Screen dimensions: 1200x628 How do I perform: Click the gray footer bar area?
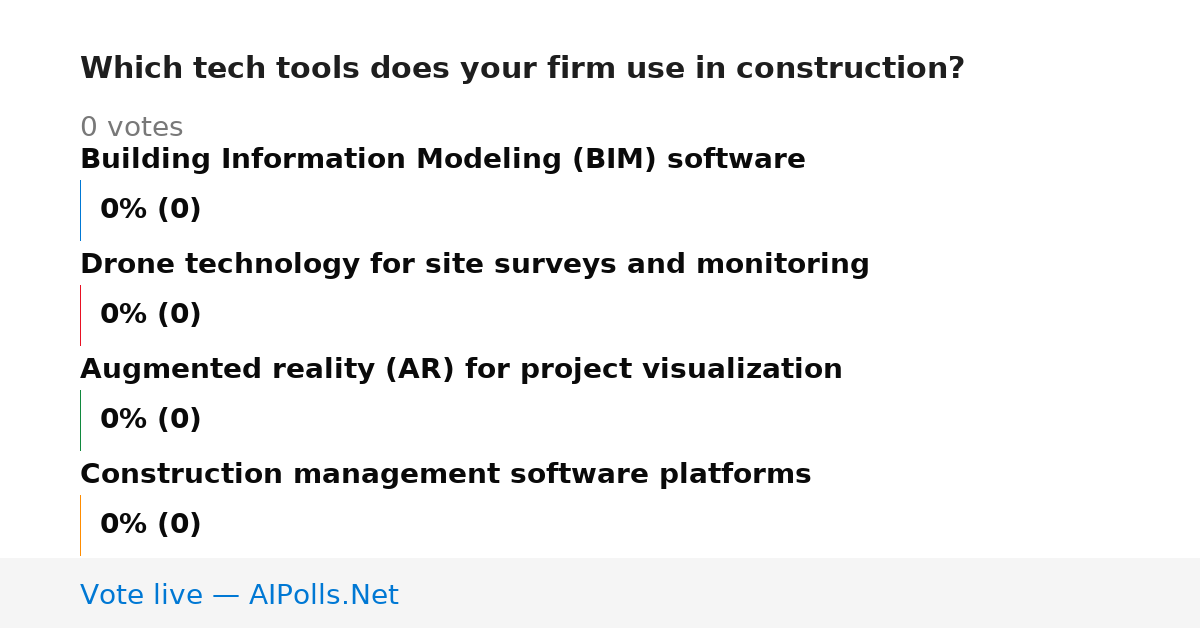[x=600, y=593]
